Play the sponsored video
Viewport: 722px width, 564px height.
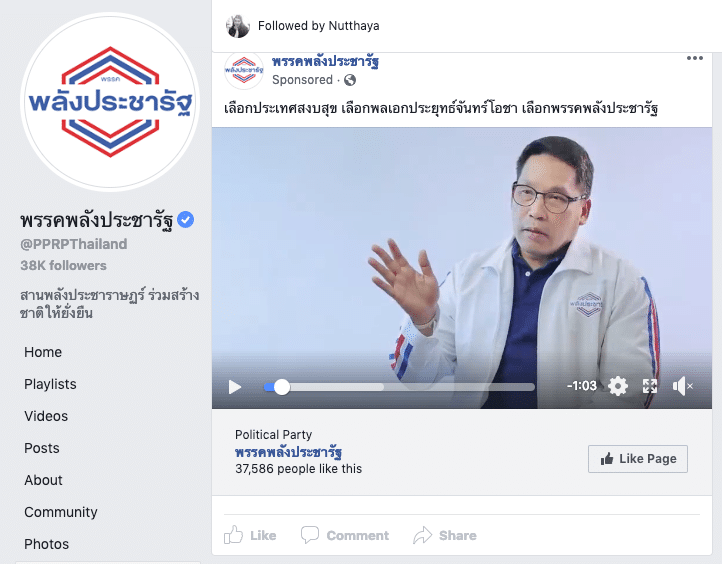(235, 387)
